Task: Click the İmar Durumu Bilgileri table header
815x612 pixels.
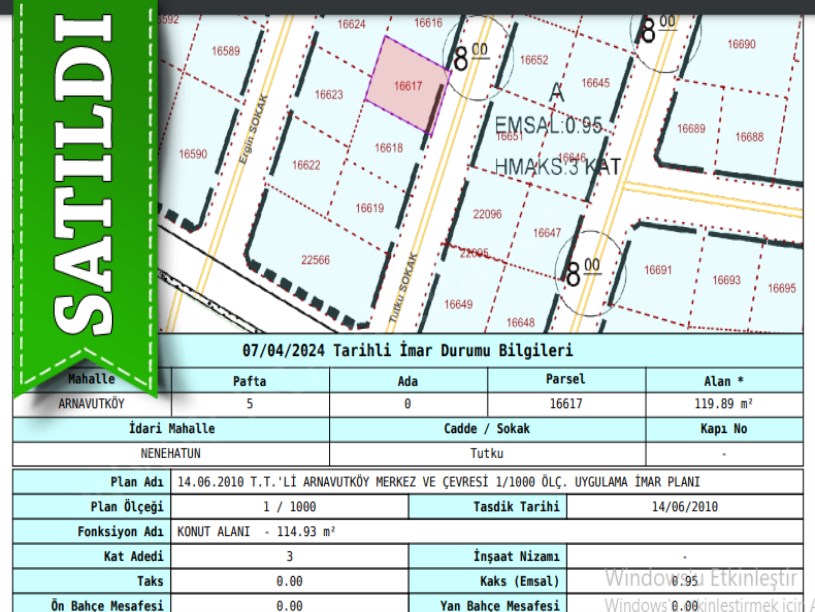Action: pyautogui.click(x=407, y=351)
